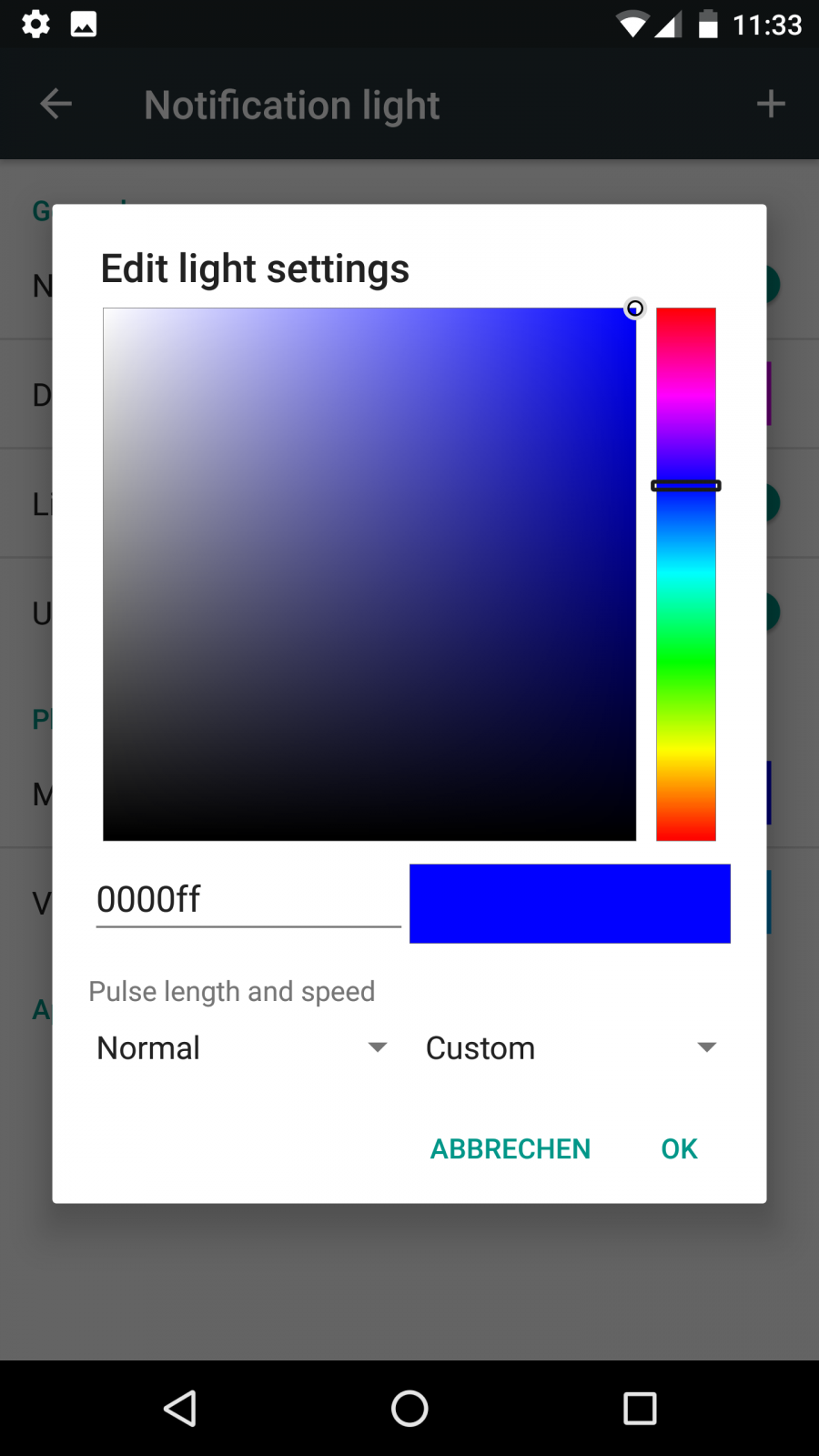Tap the settings gear in status bar

(x=35, y=24)
